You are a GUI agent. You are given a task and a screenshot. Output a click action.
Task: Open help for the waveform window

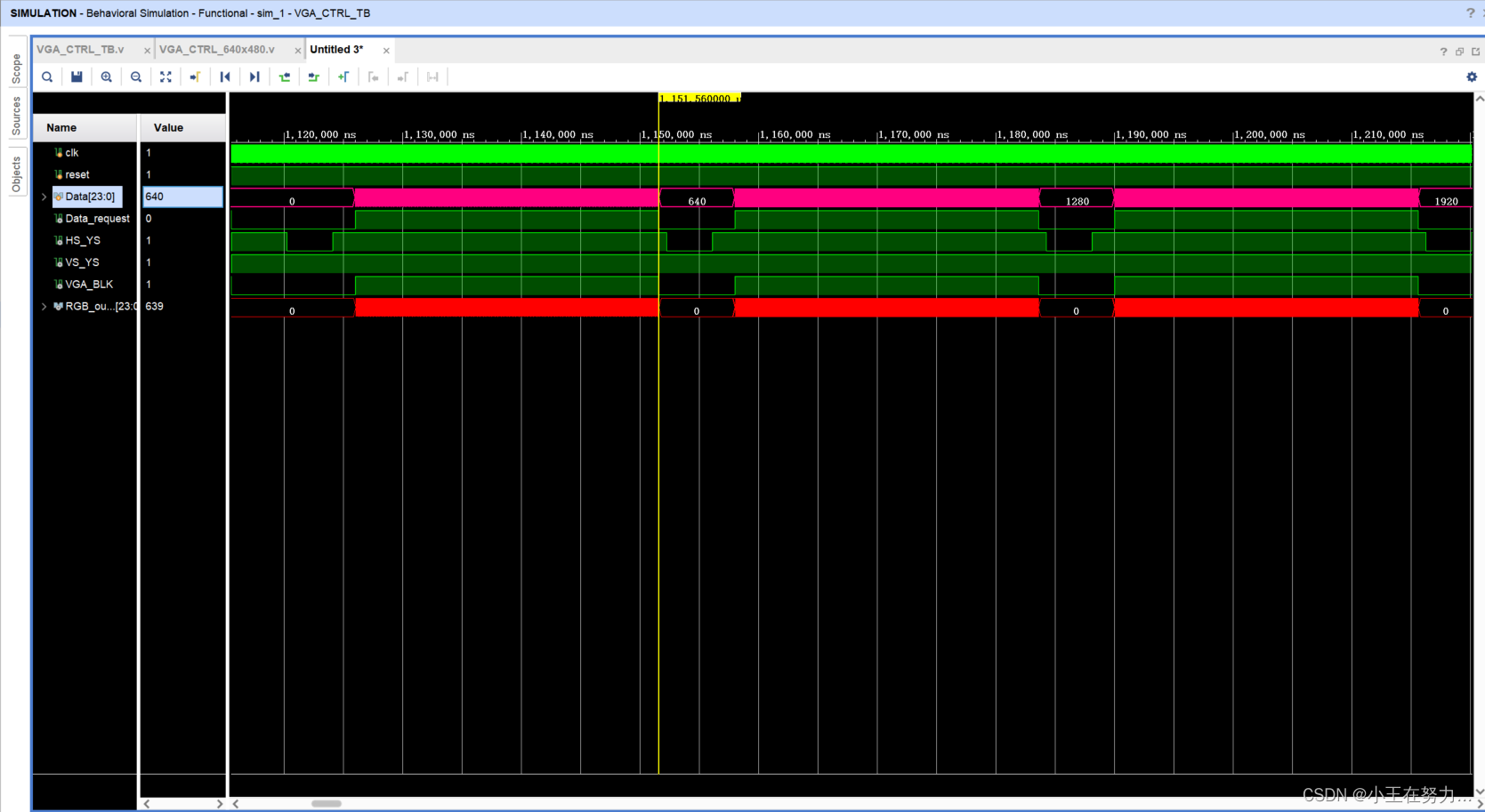coord(1443,52)
